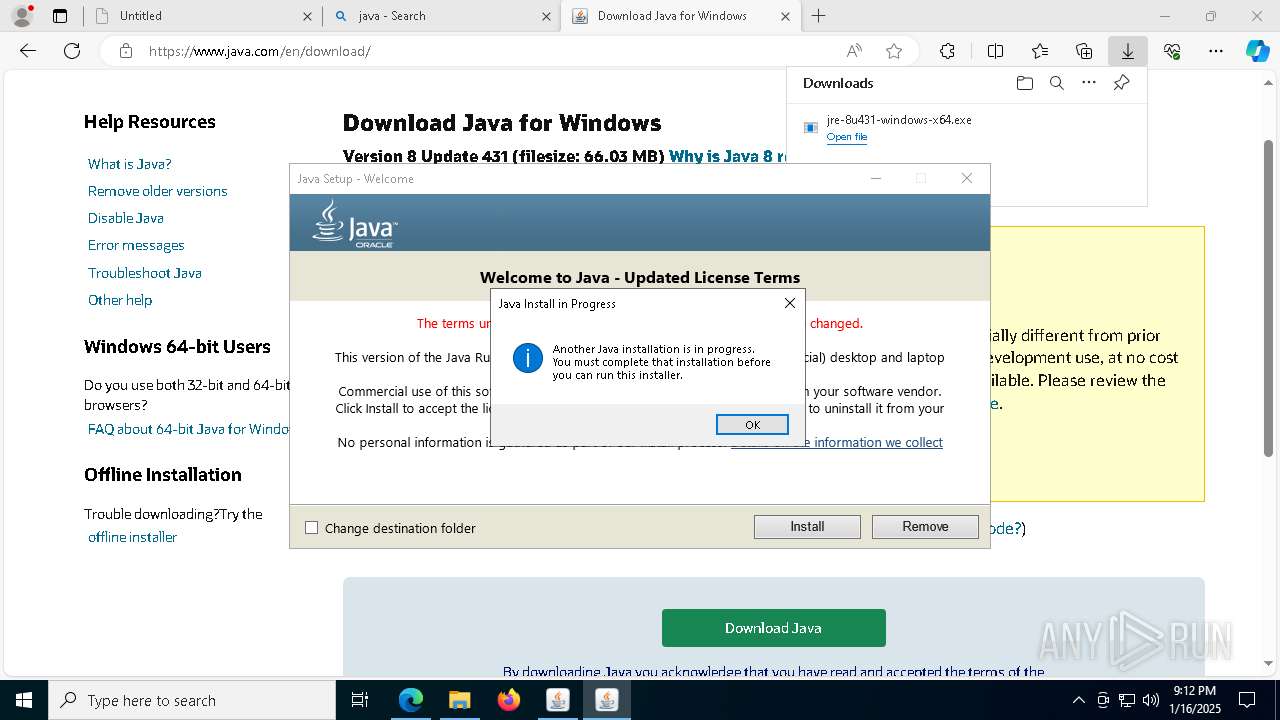Screen dimensions: 1280x720
Task: Open Microsoft Edge from the taskbar
Action: (x=411, y=700)
